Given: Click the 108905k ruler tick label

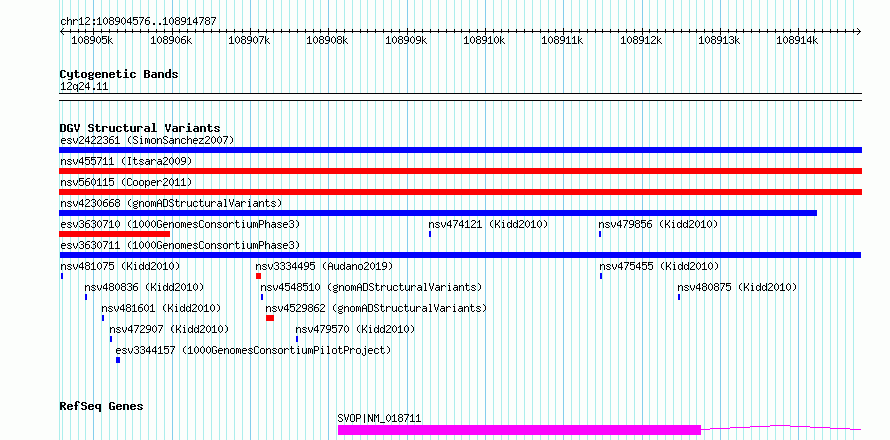Looking at the screenshot, I should point(93,40).
